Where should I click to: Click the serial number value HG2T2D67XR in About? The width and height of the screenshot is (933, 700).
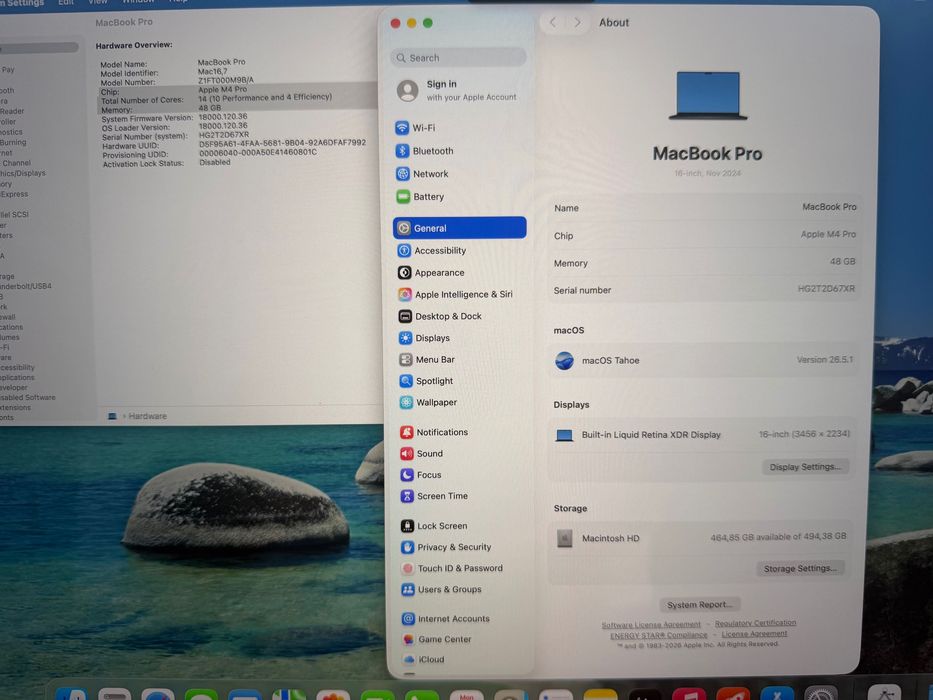(826, 289)
